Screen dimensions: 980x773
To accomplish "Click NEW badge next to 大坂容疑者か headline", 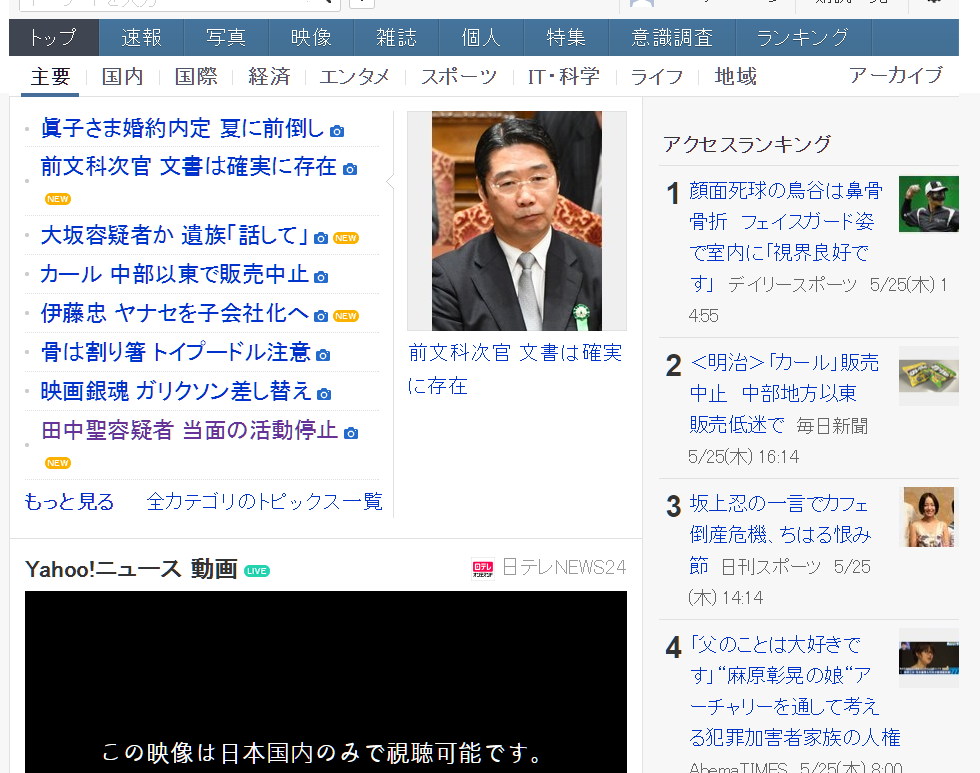I will pyautogui.click(x=346, y=238).
